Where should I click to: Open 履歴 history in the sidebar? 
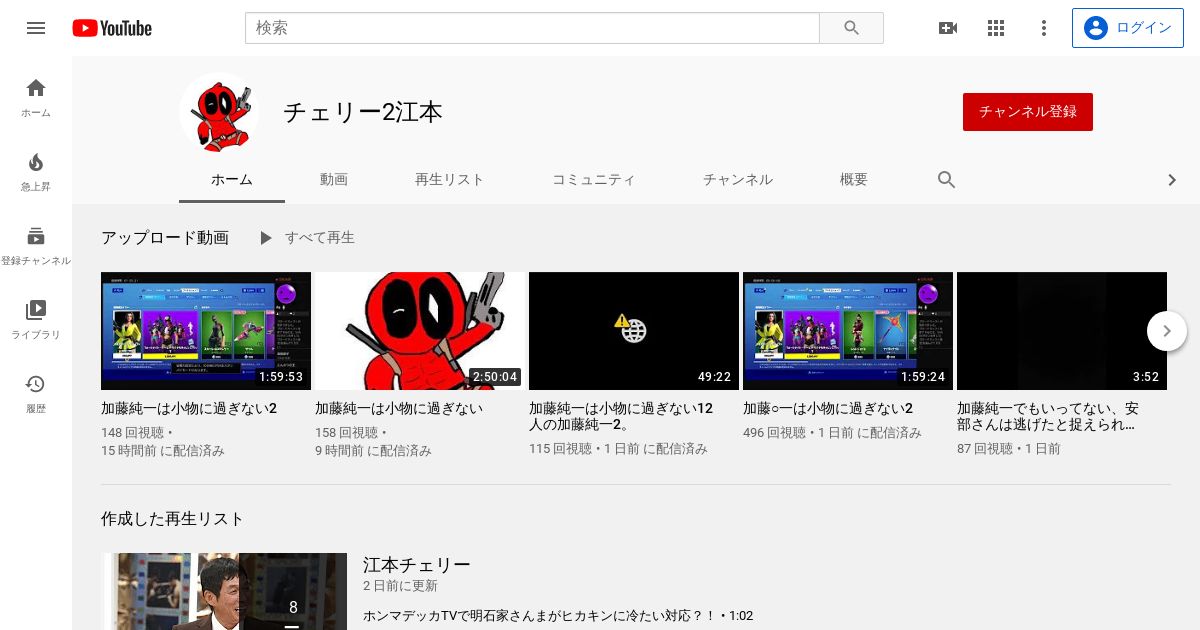coord(36,394)
